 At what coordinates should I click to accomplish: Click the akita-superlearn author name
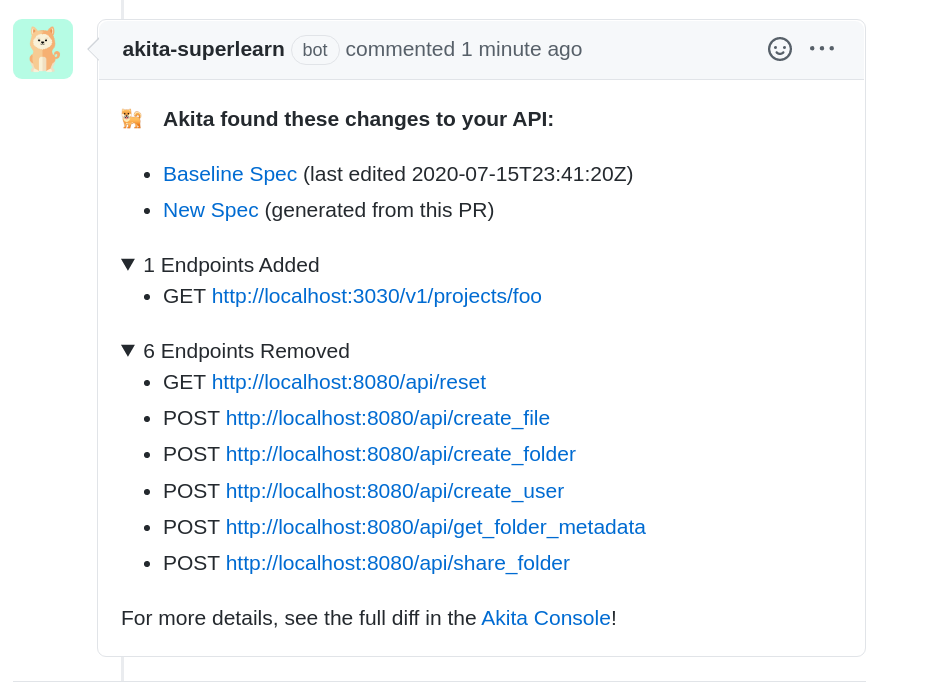pyautogui.click(x=203, y=49)
